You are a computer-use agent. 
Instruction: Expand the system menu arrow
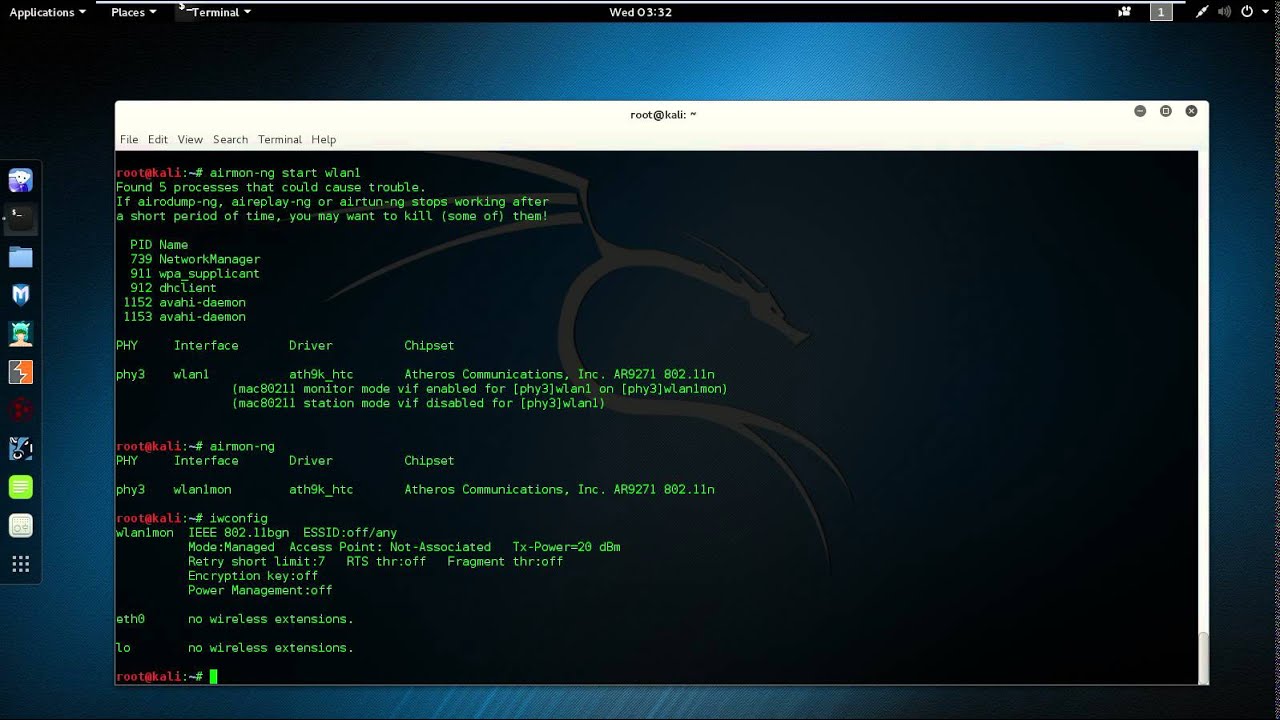tap(1264, 12)
